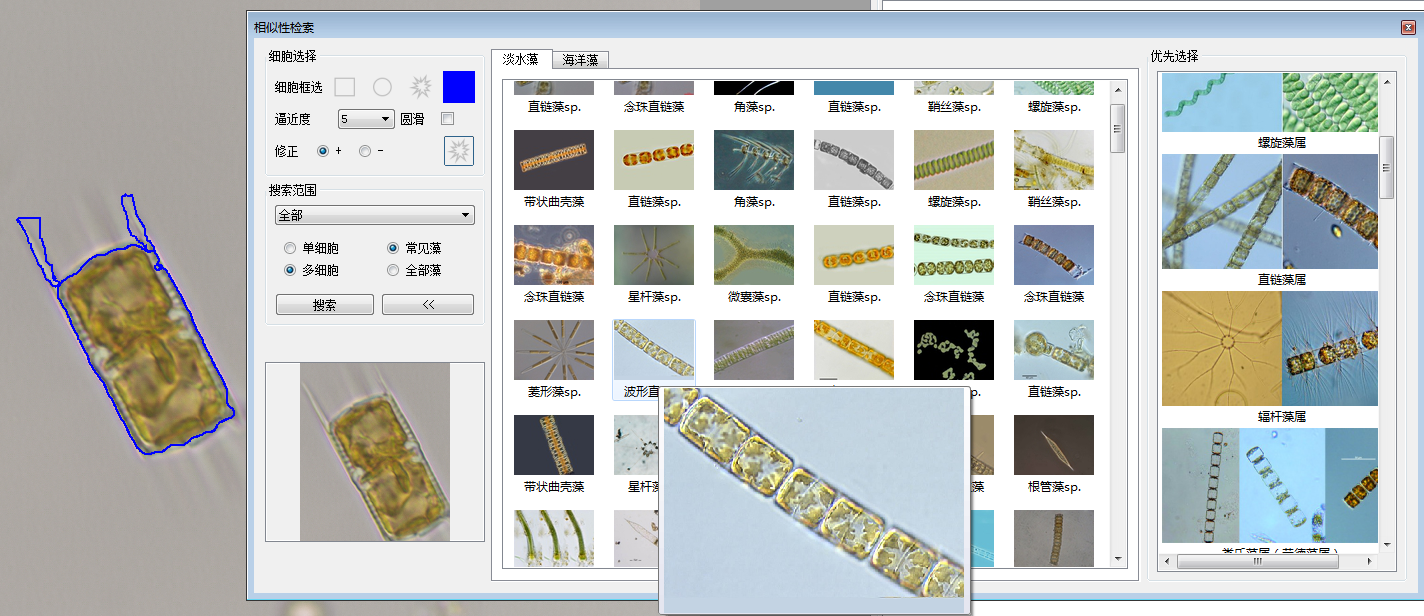Select the 菱形藻sp. thumbnail
This screenshot has width=1424, height=616.
(554, 350)
